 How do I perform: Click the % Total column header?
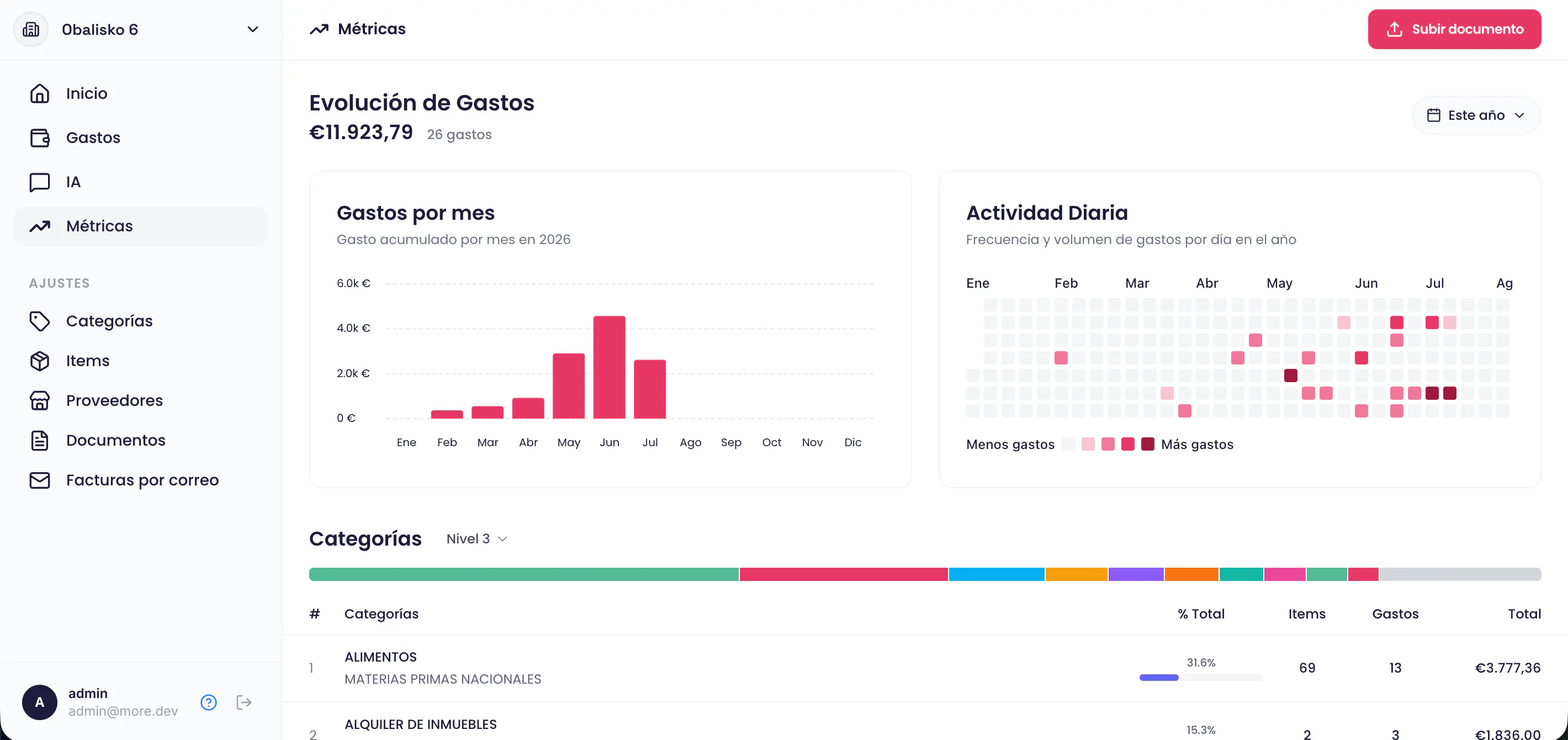[x=1201, y=614]
